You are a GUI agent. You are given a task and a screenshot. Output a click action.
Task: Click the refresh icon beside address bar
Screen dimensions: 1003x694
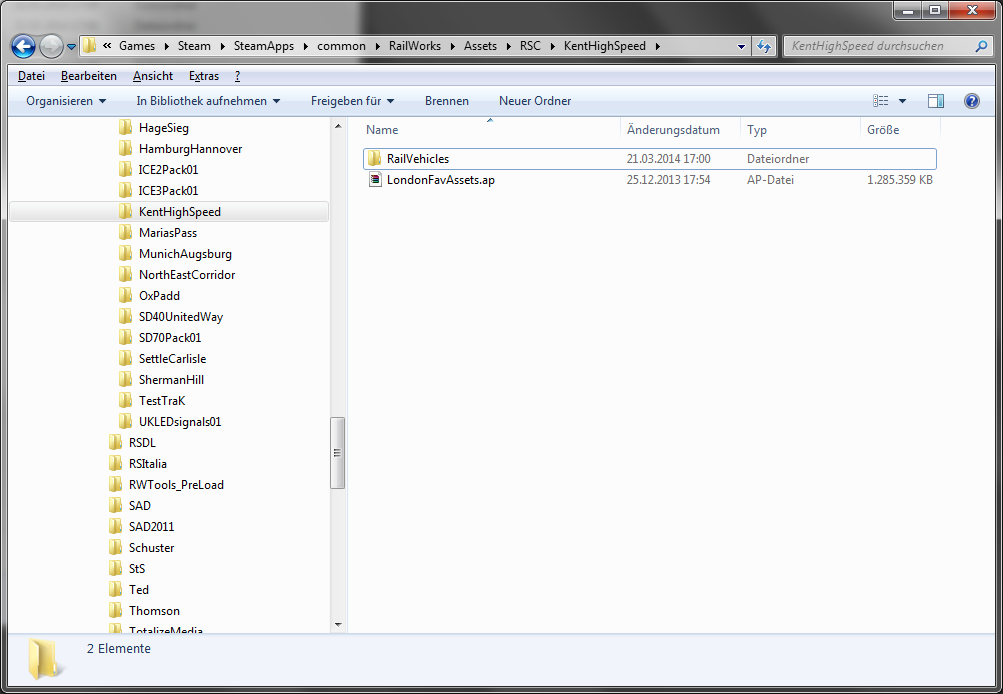point(764,46)
